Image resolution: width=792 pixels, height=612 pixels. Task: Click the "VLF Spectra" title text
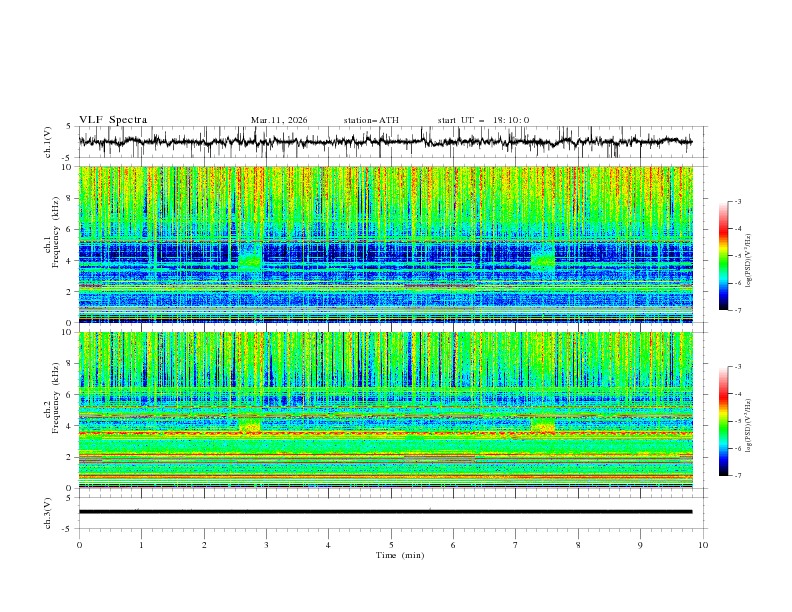[113, 120]
